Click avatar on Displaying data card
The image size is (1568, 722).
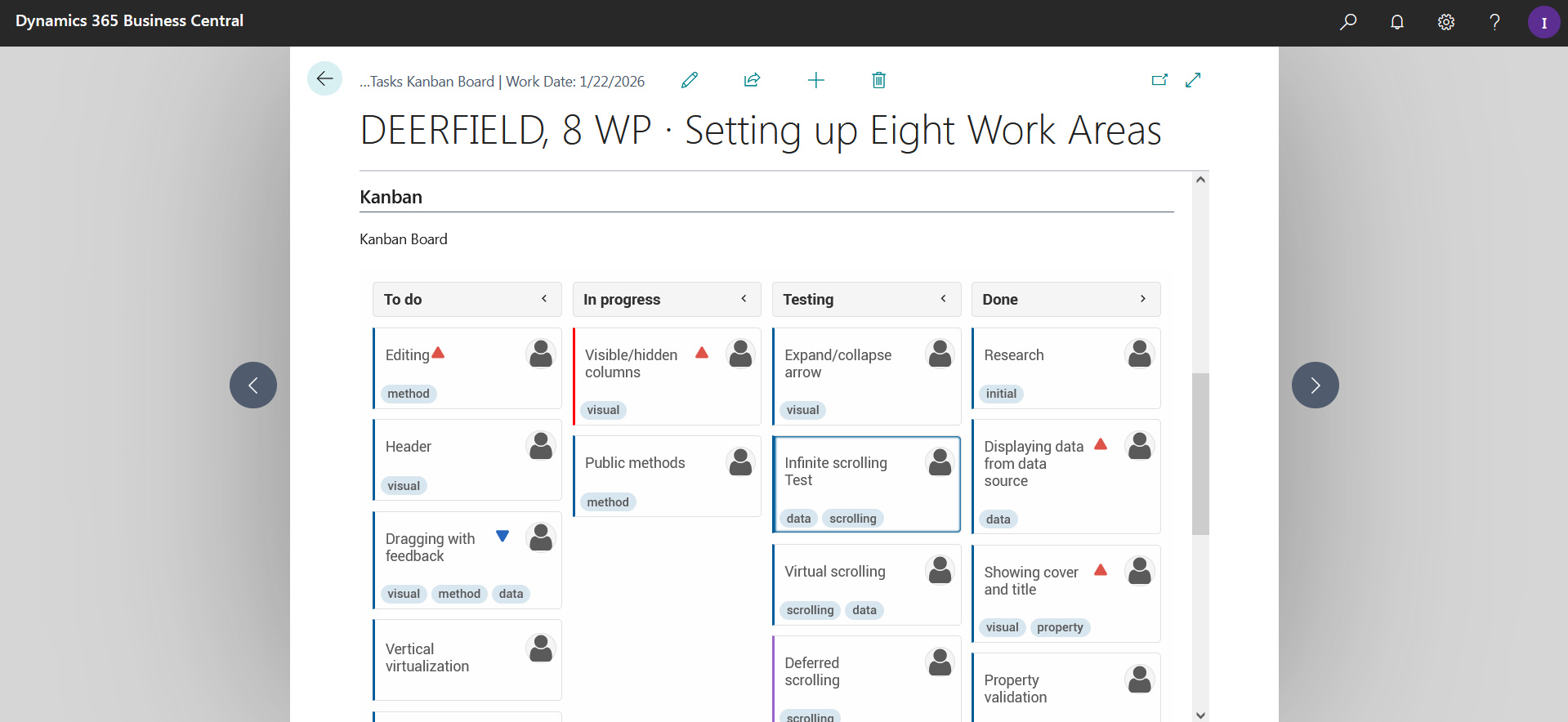pos(1139,446)
